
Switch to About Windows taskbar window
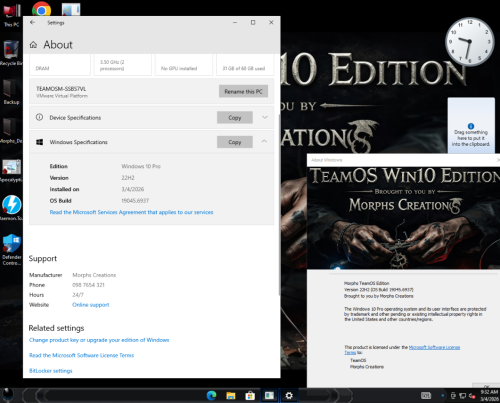point(269,396)
